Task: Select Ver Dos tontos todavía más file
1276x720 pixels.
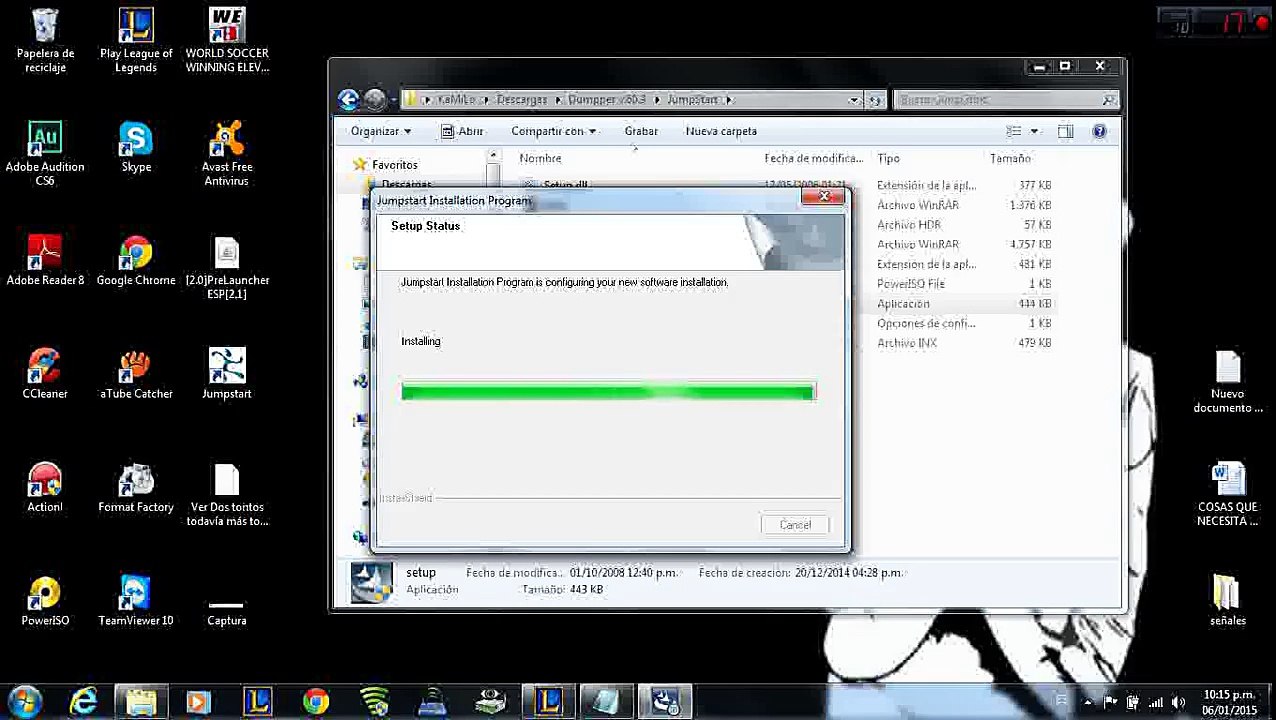Action: (x=227, y=495)
